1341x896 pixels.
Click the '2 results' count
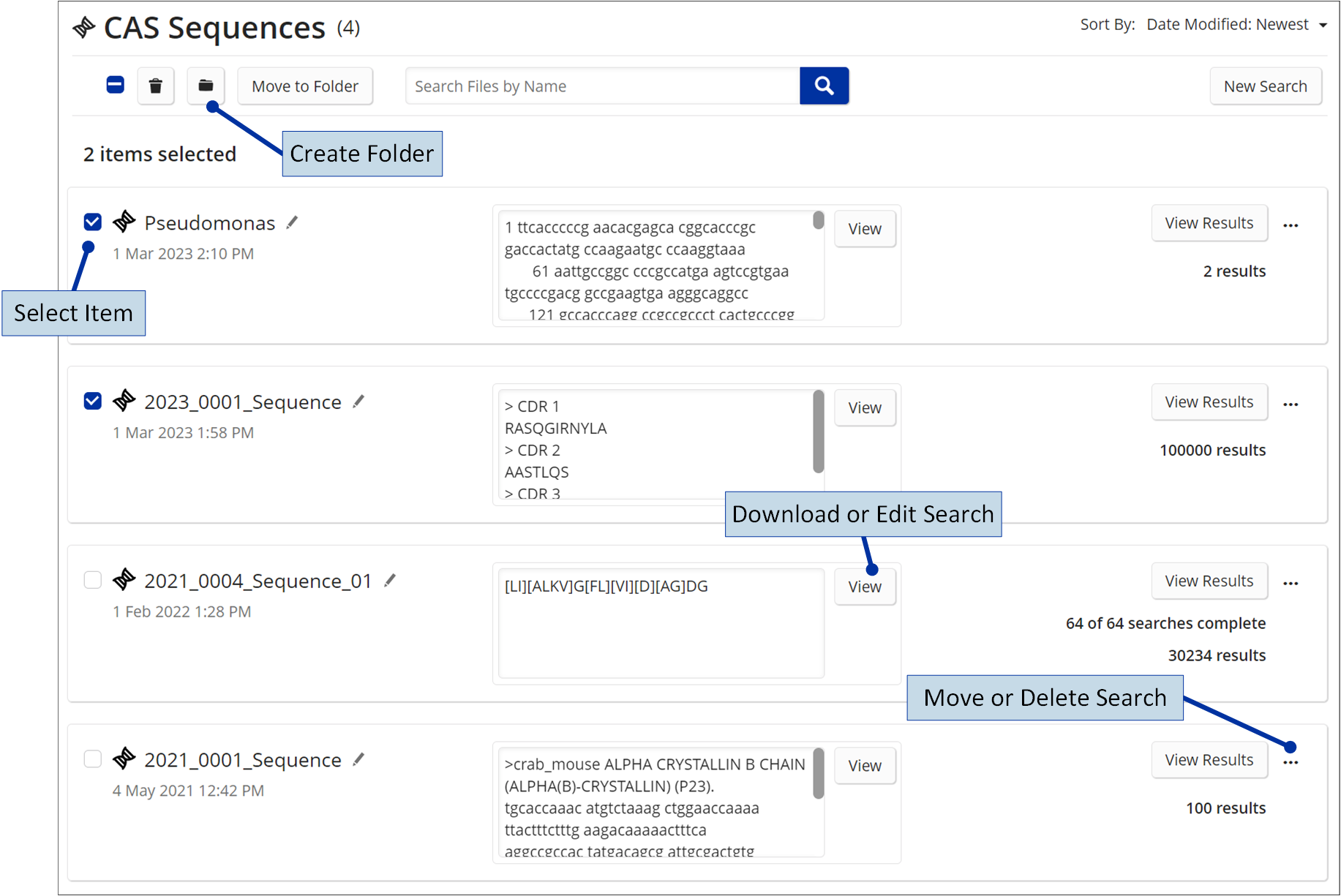[x=1234, y=271]
